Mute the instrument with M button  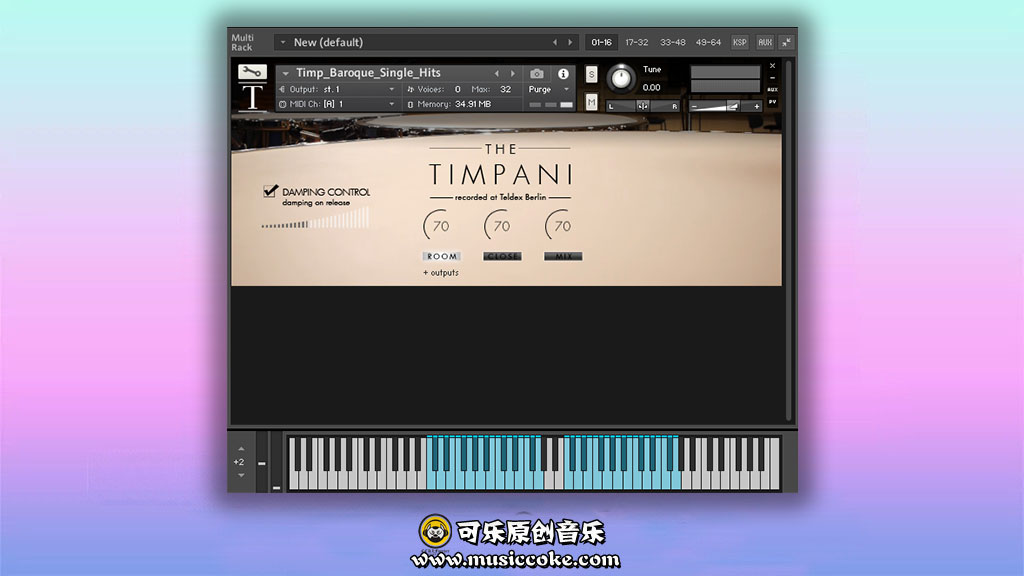point(591,103)
